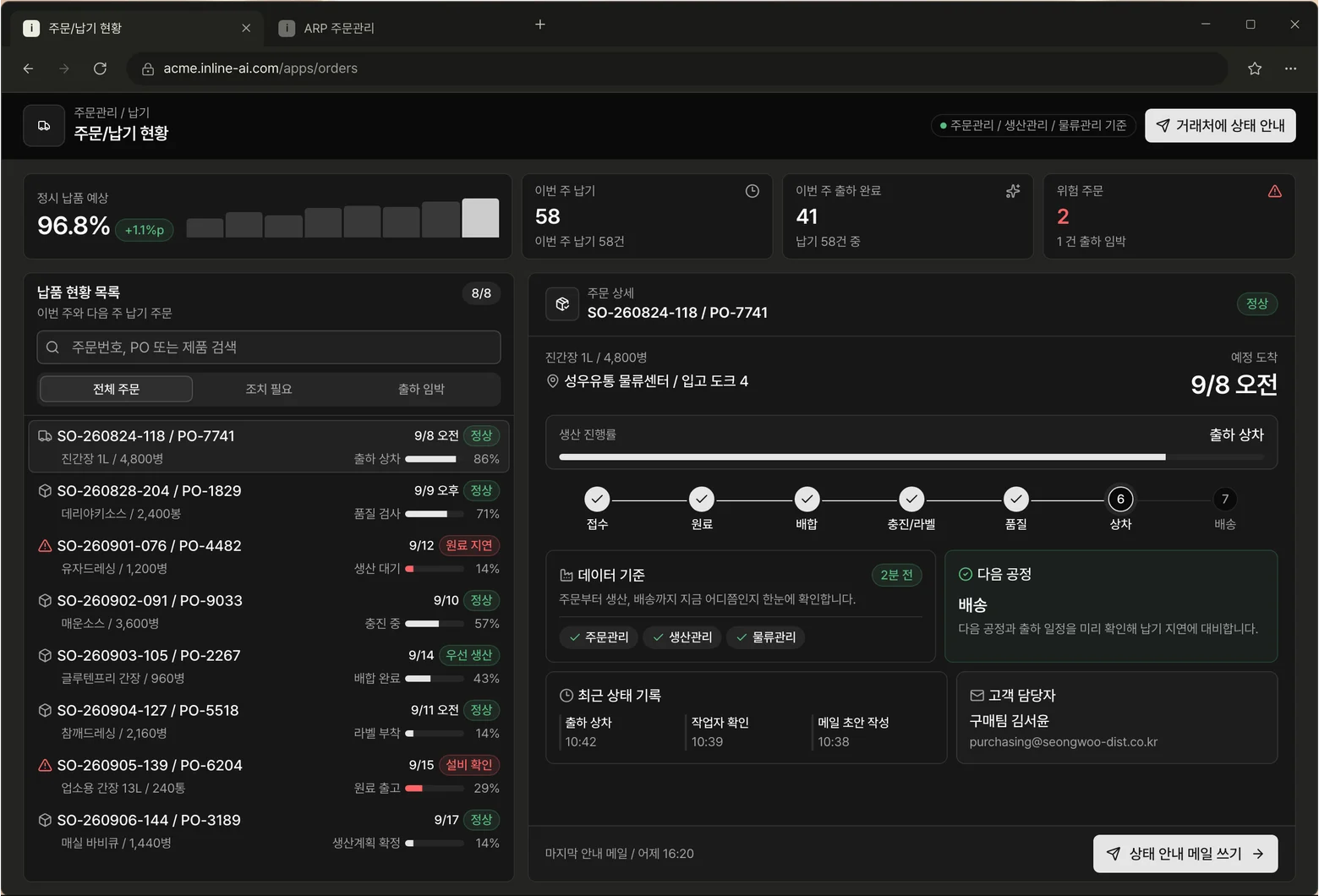Toggle the 생산관리 checked chip
Viewport: 1319px width, 896px height.
(682, 637)
